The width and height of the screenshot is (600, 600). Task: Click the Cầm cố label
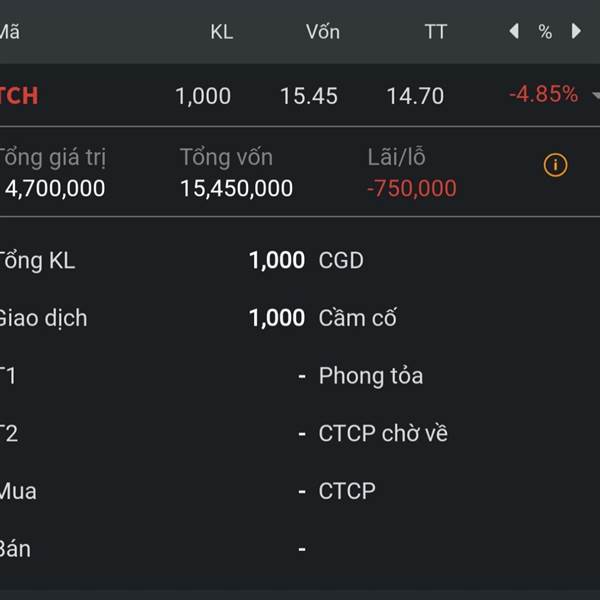[x=357, y=319]
